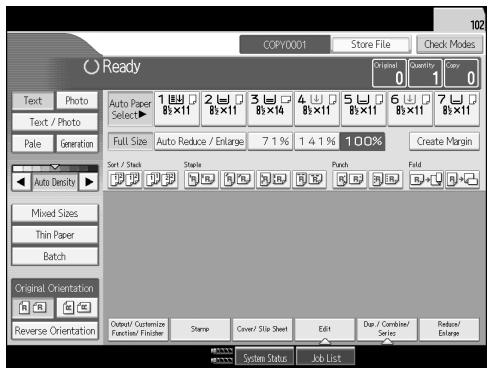Select paper tray 4 (8½×11)
Viewport: 493px width, 370px height.
[317, 109]
